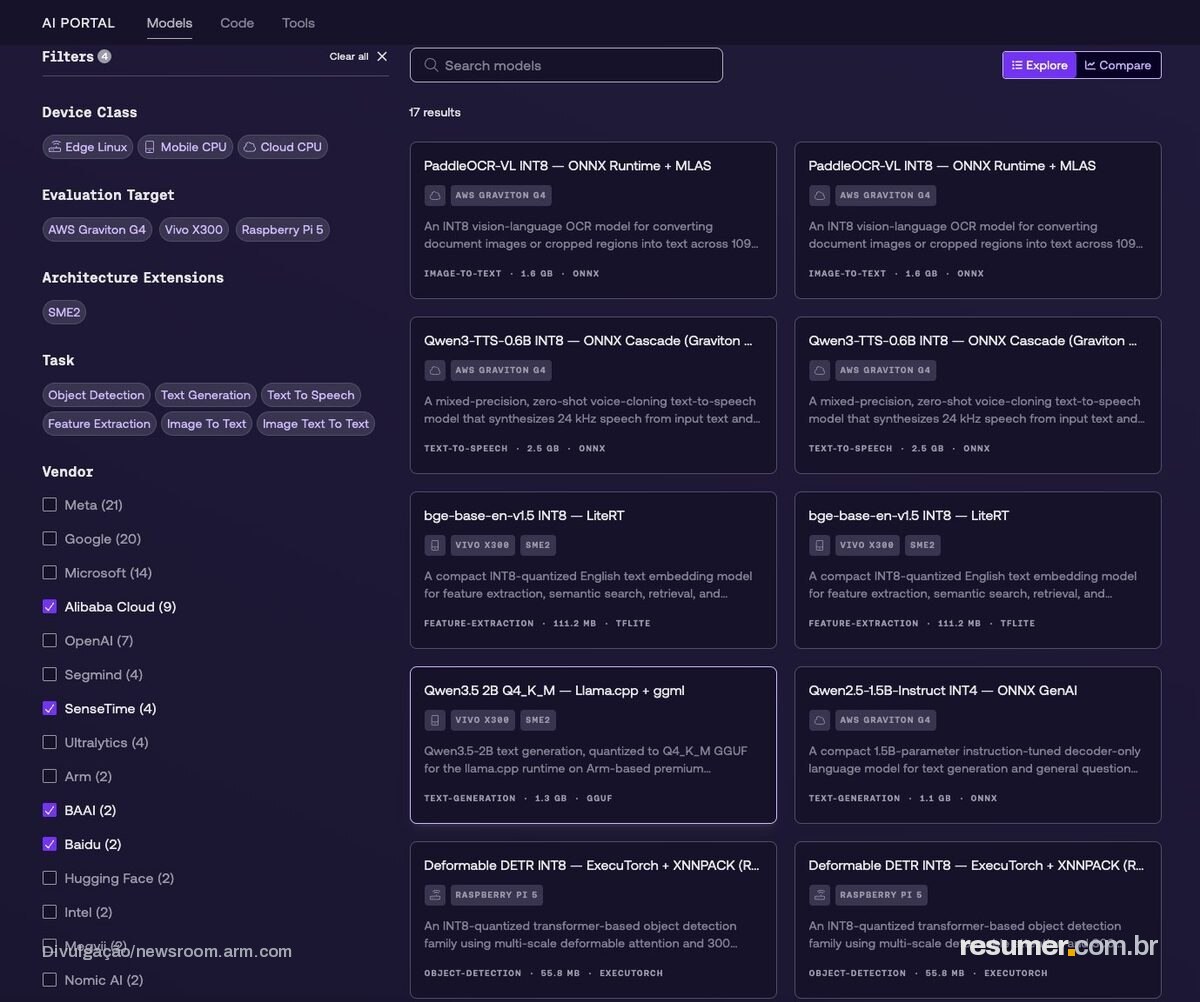Screen dimensions: 1200x1002
Task: Click board icon on left Deformable DETR card
Action: coord(434,895)
